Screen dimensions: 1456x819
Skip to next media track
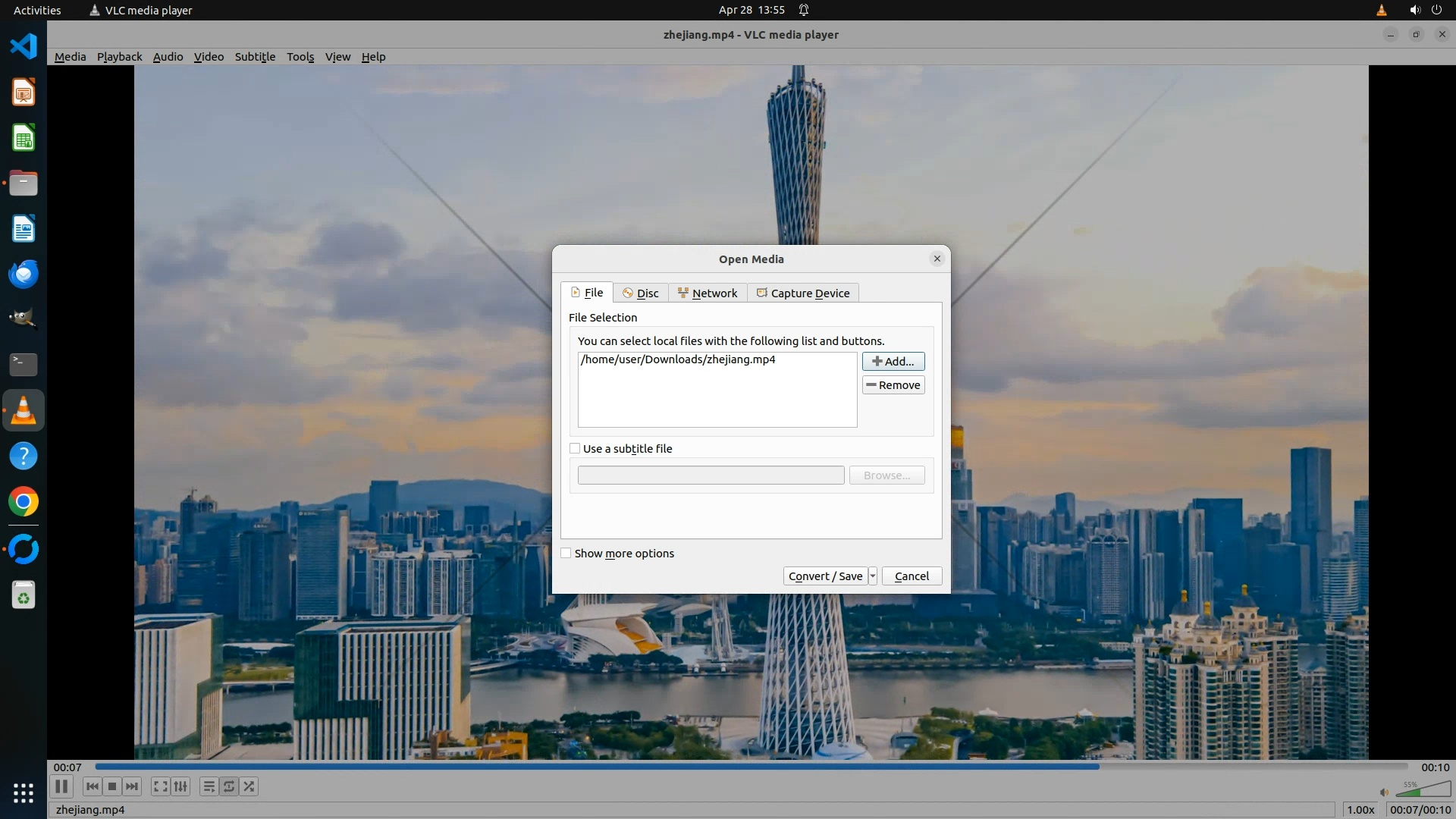pyautogui.click(x=132, y=786)
